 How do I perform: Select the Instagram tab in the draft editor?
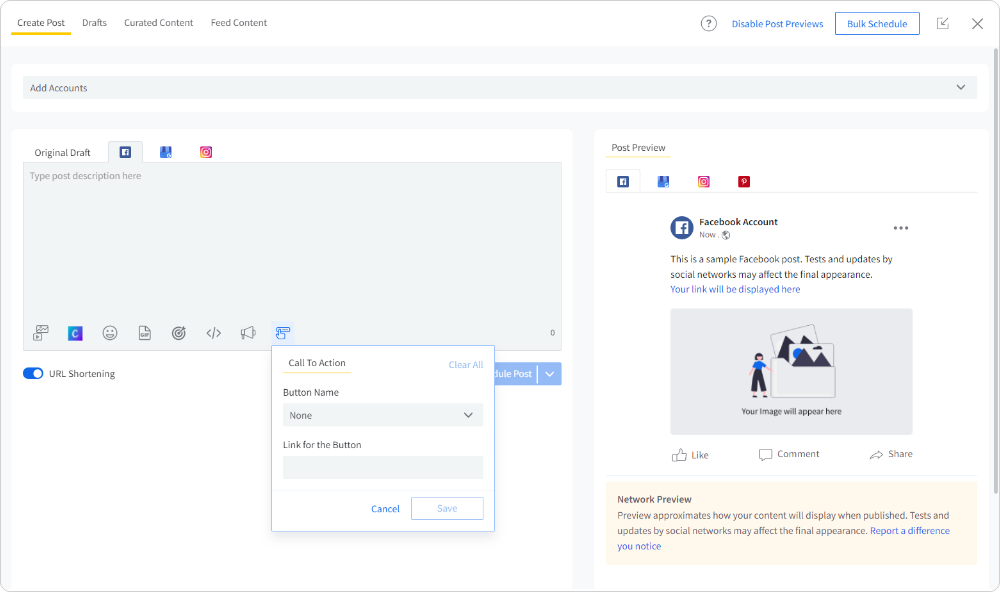(x=206, y=152)
